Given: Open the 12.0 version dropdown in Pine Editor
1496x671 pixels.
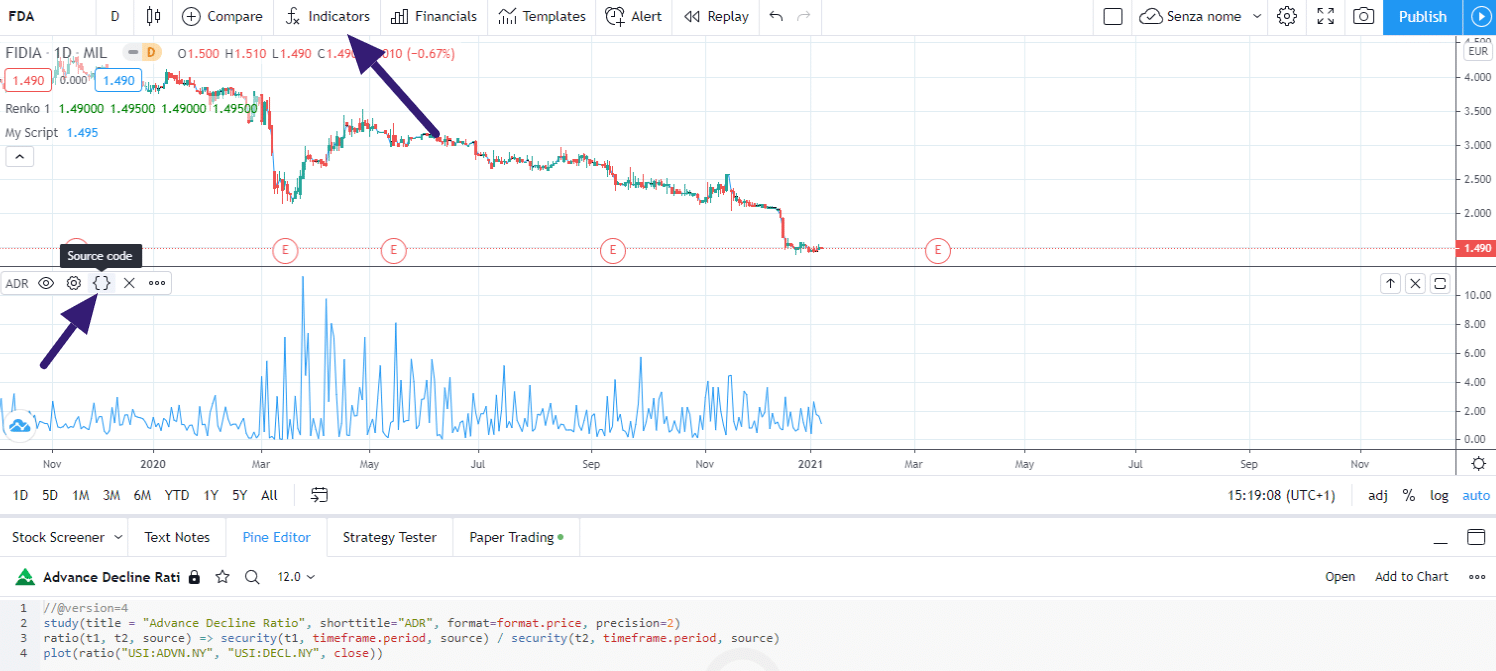Looking at the screenshot, I should 296,577.
